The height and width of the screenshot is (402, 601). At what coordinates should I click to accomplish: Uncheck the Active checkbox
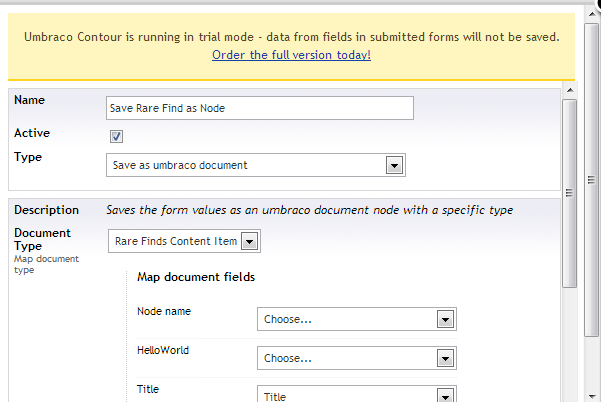116,136
